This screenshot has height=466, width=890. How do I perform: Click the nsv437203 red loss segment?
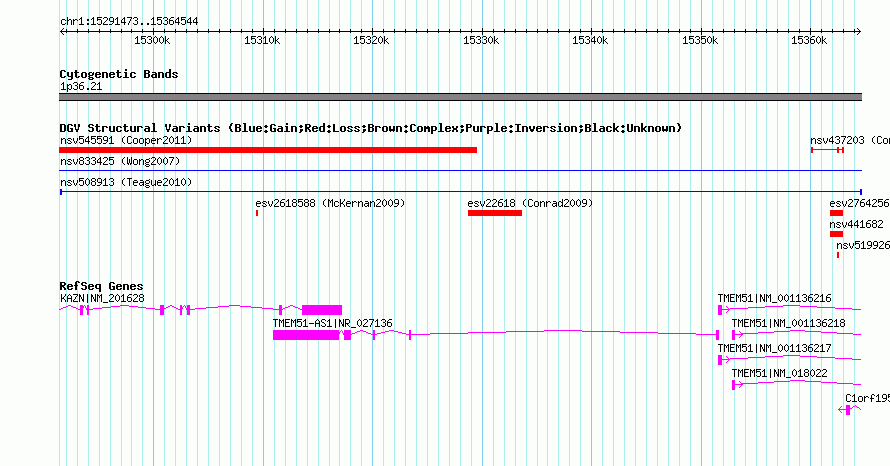point(828,150)
